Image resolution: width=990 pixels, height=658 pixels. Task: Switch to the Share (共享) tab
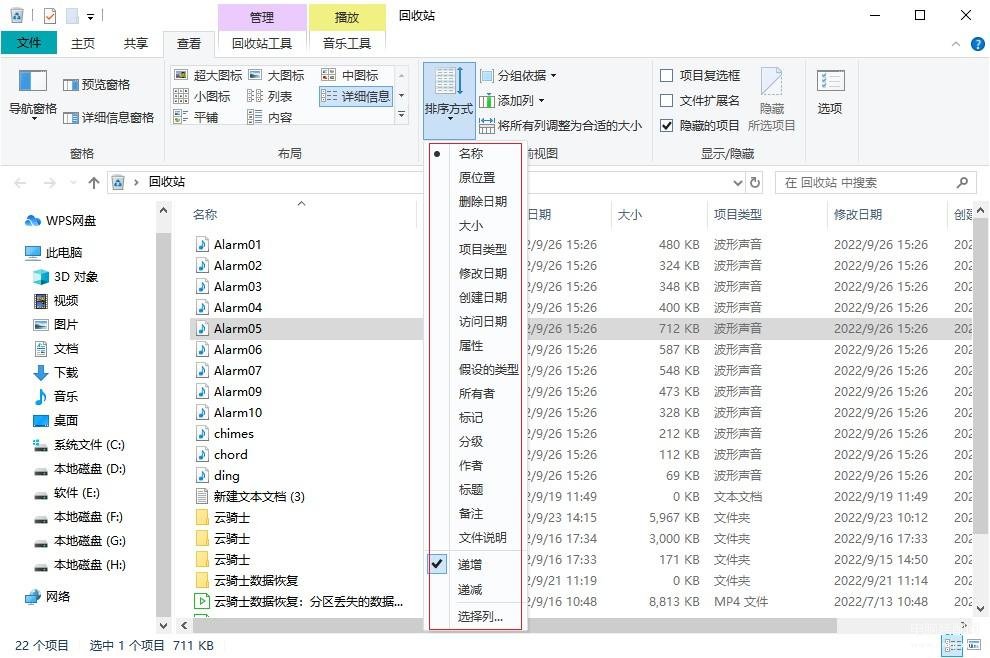136,43
